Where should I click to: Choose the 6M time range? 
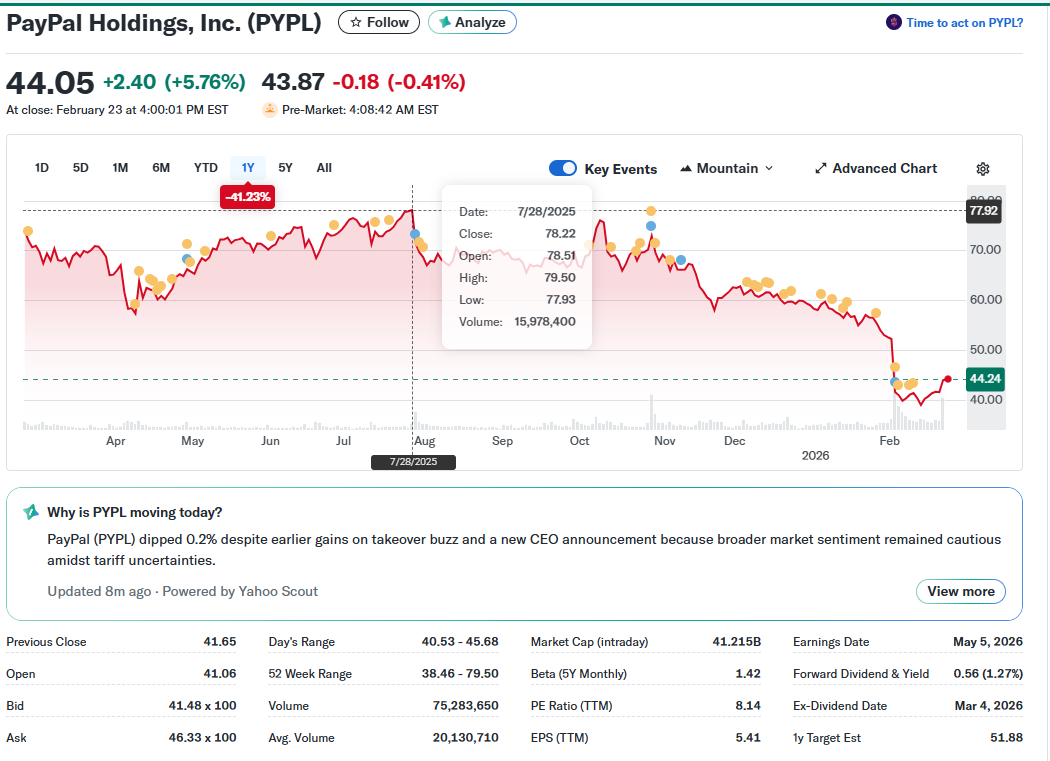(161, 168)
